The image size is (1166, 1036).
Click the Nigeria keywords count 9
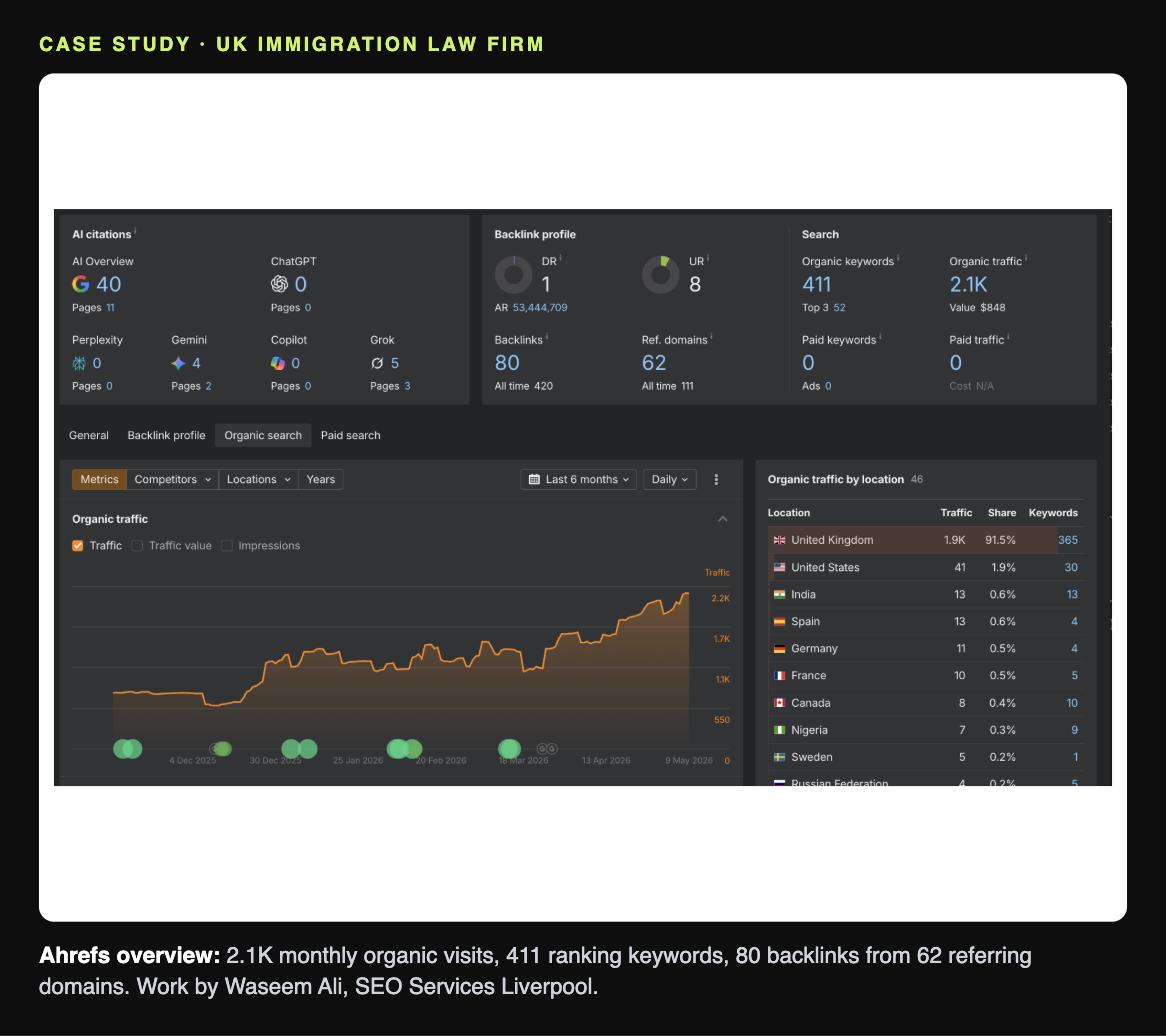(x=1075, y=730)
